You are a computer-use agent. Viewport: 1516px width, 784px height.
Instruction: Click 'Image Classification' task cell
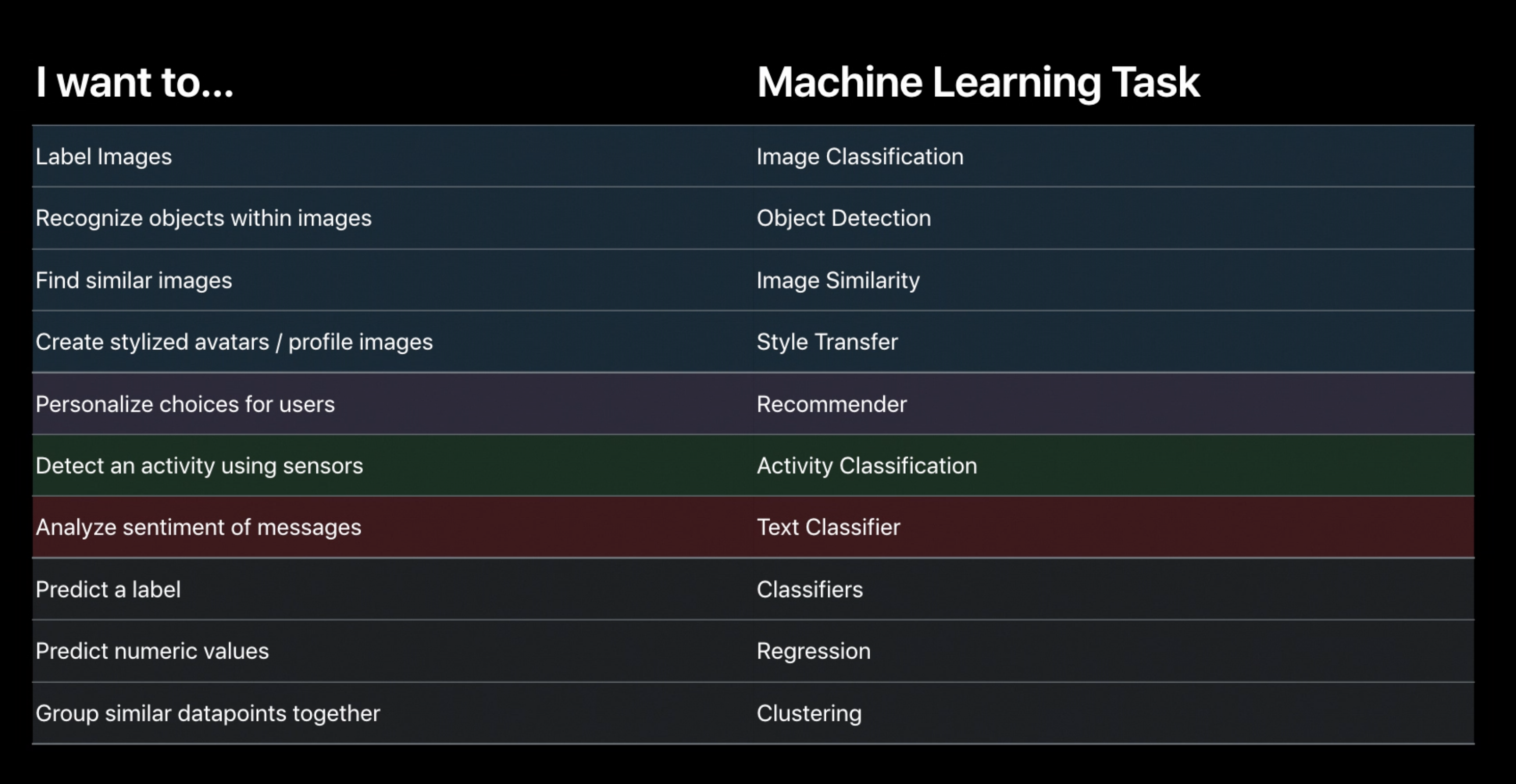point(860,156)
